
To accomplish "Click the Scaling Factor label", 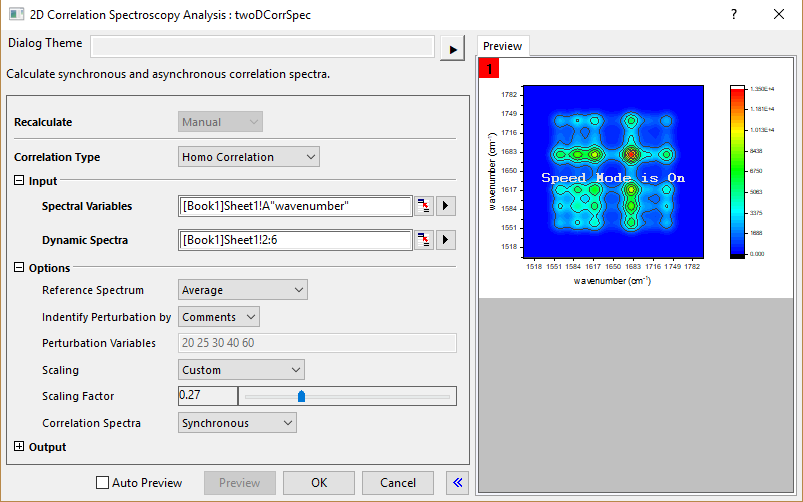I will tap(78, 396).
